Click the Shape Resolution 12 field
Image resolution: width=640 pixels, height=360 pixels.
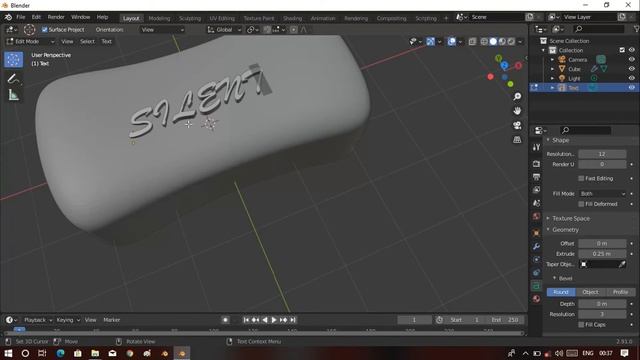coord(602,154)
